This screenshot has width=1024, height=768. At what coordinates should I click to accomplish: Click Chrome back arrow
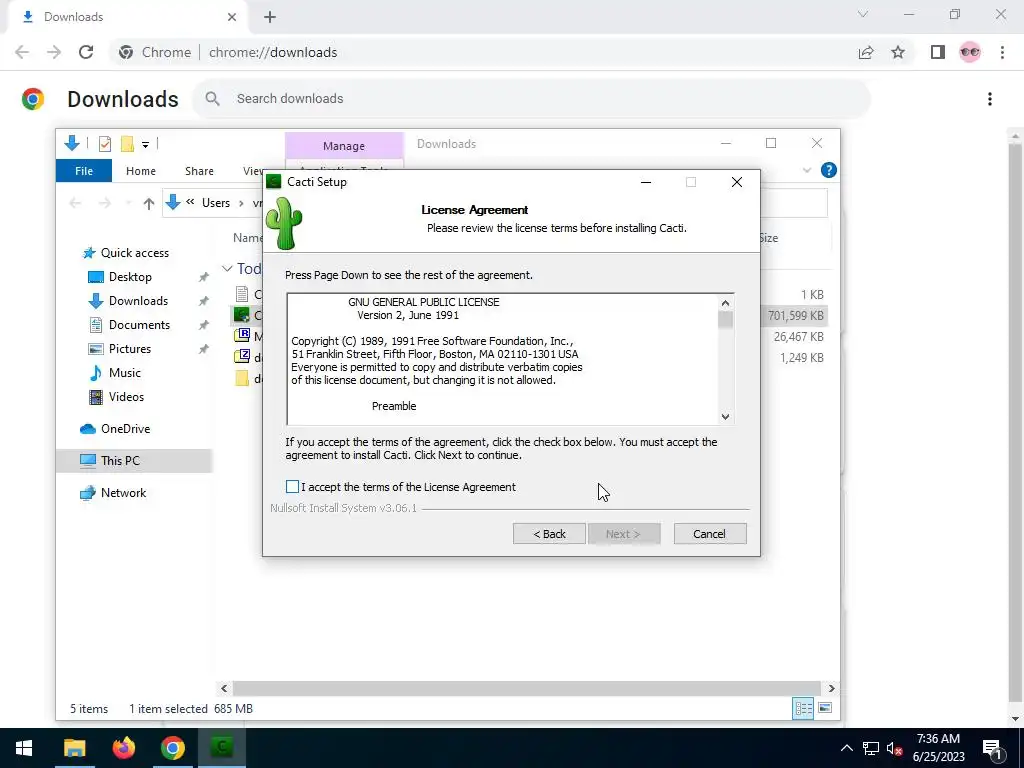tap(22, 52)
